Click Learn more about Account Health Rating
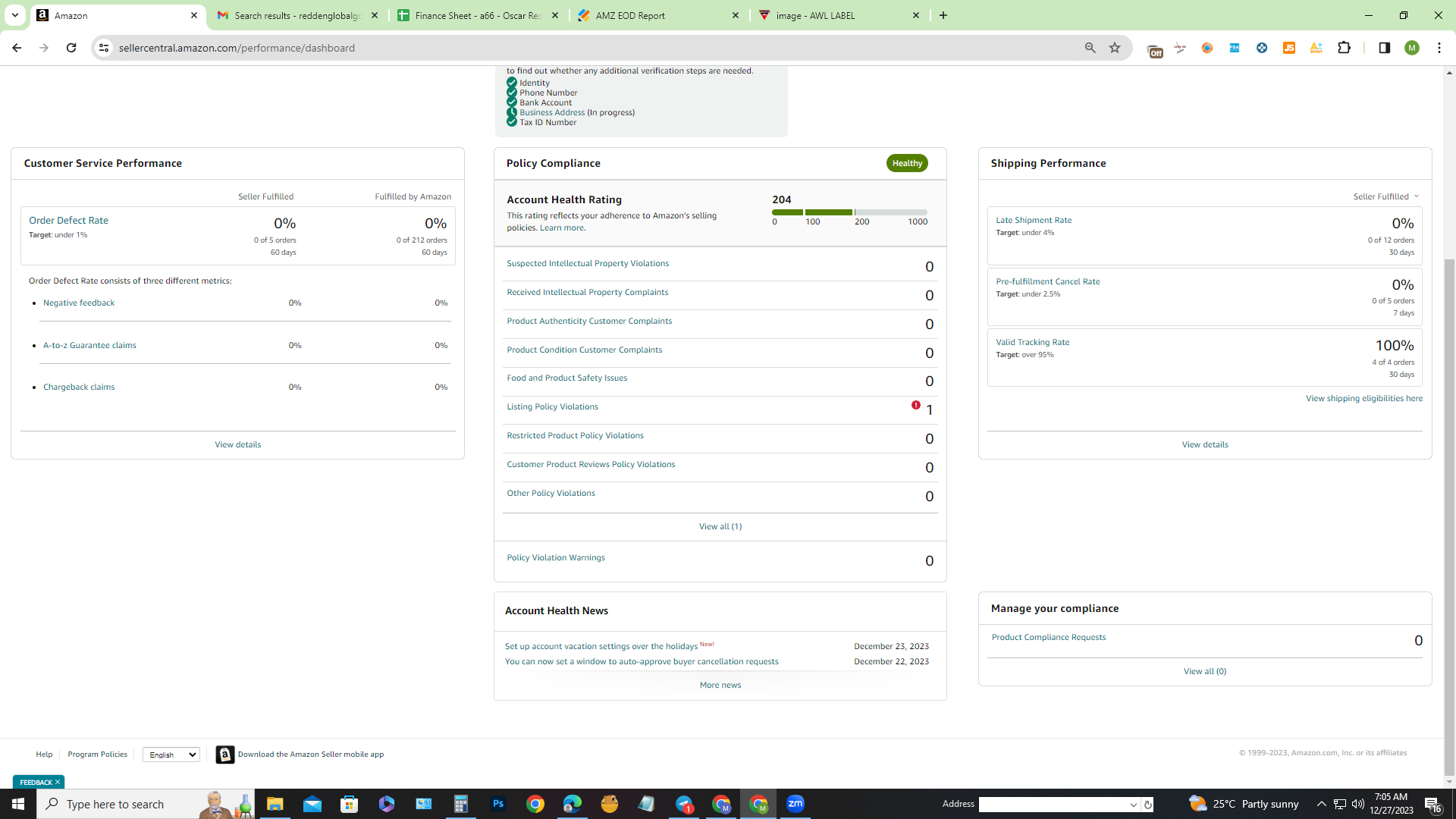This screenshot has height=819, width=1456. [x=562, y=227]
